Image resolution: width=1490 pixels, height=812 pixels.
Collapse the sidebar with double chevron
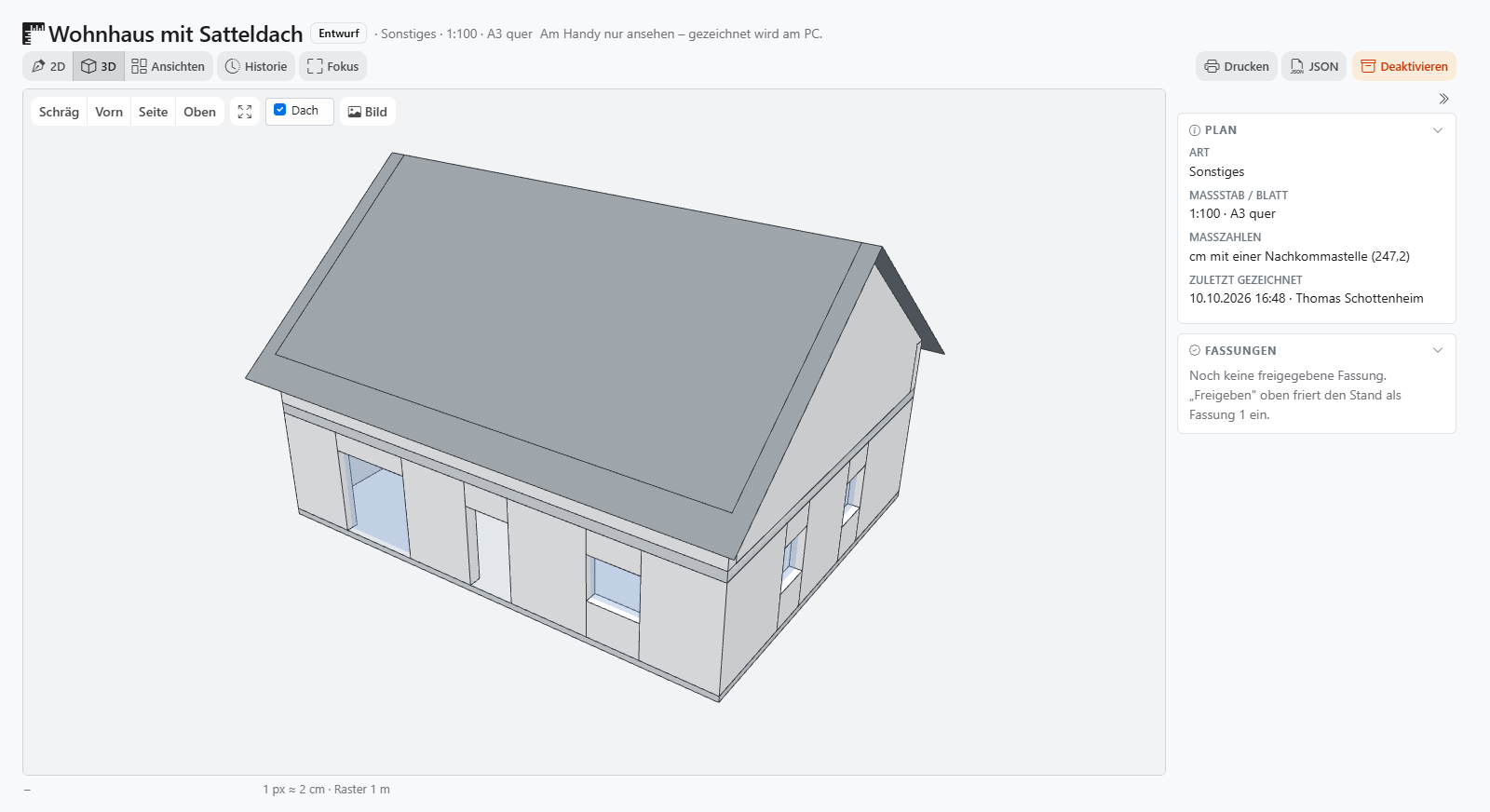coord(1443,99)
